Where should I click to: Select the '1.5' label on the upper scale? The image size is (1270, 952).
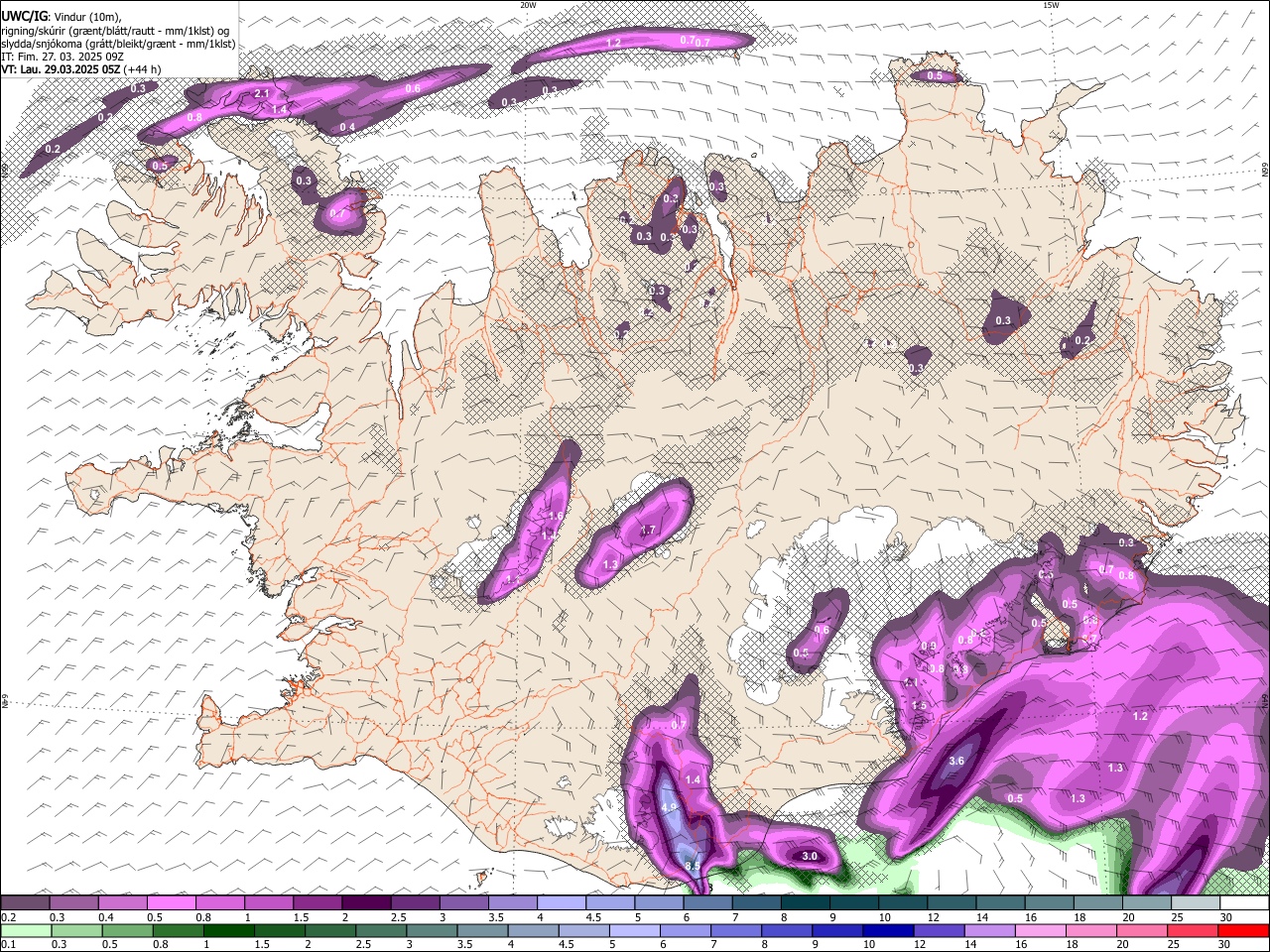[301, 917]
